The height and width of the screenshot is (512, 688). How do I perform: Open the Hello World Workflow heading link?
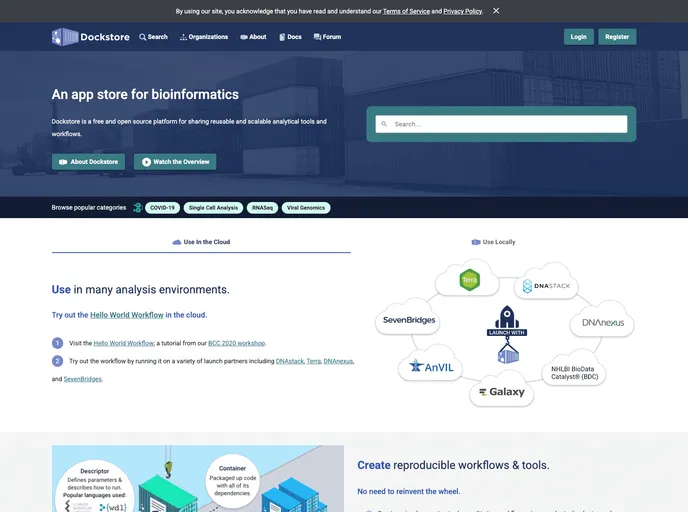point(127,315)
